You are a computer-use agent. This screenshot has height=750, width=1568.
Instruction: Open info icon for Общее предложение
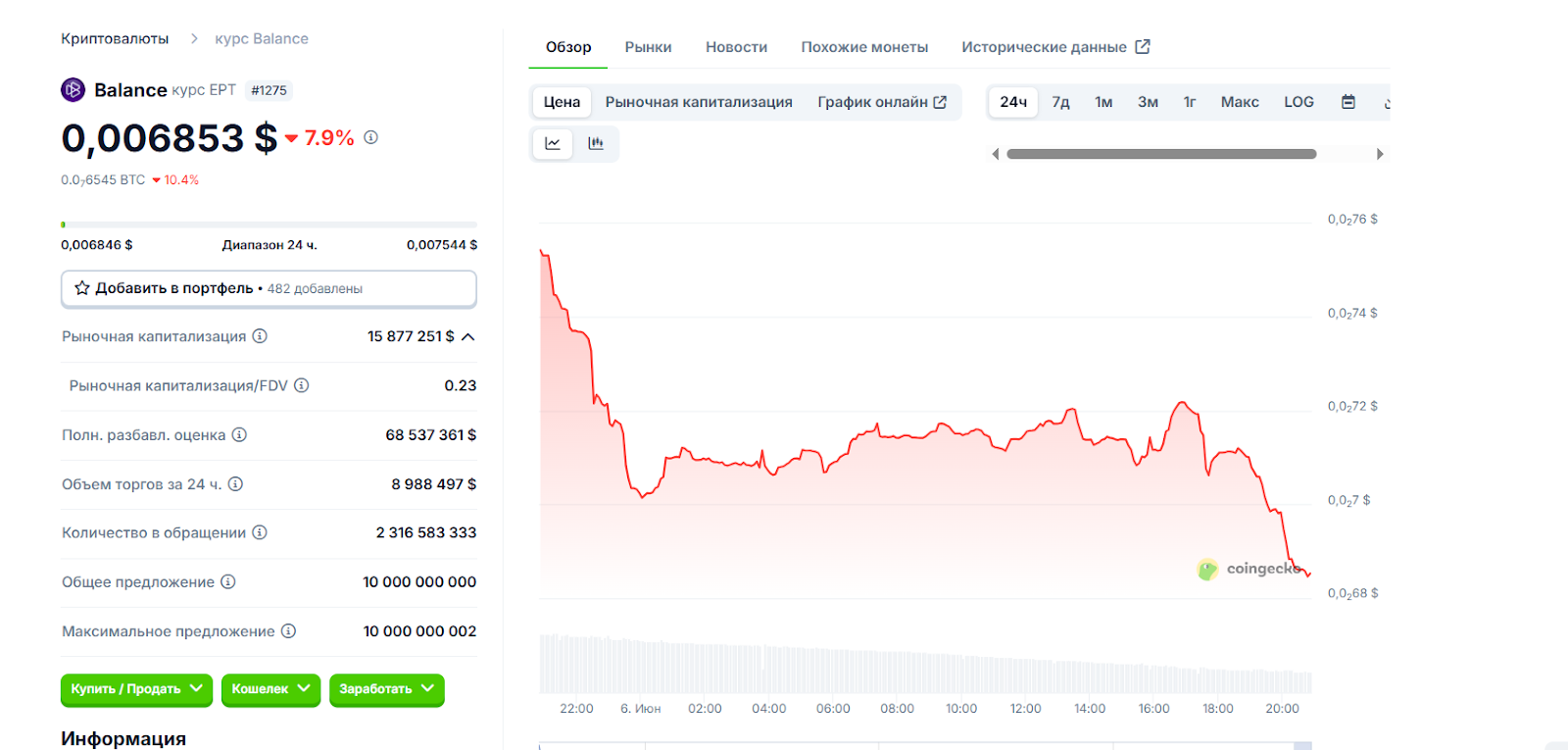(x=228, y=581)
